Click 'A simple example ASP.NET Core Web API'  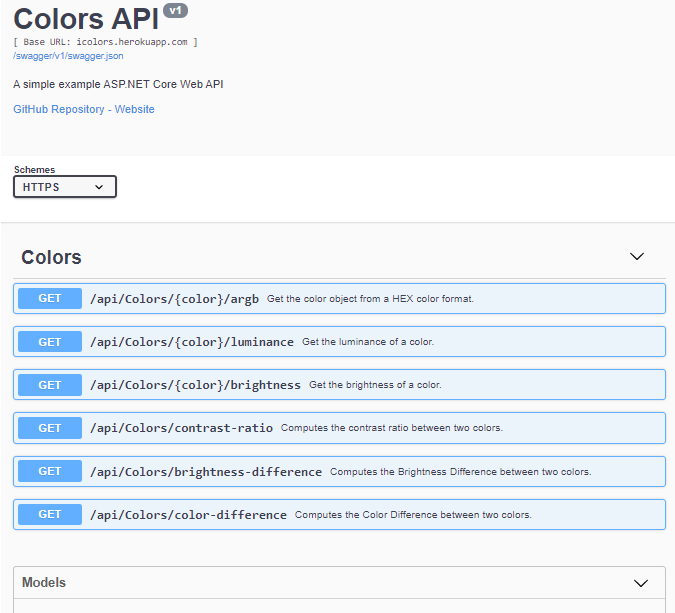pos(118,84)
